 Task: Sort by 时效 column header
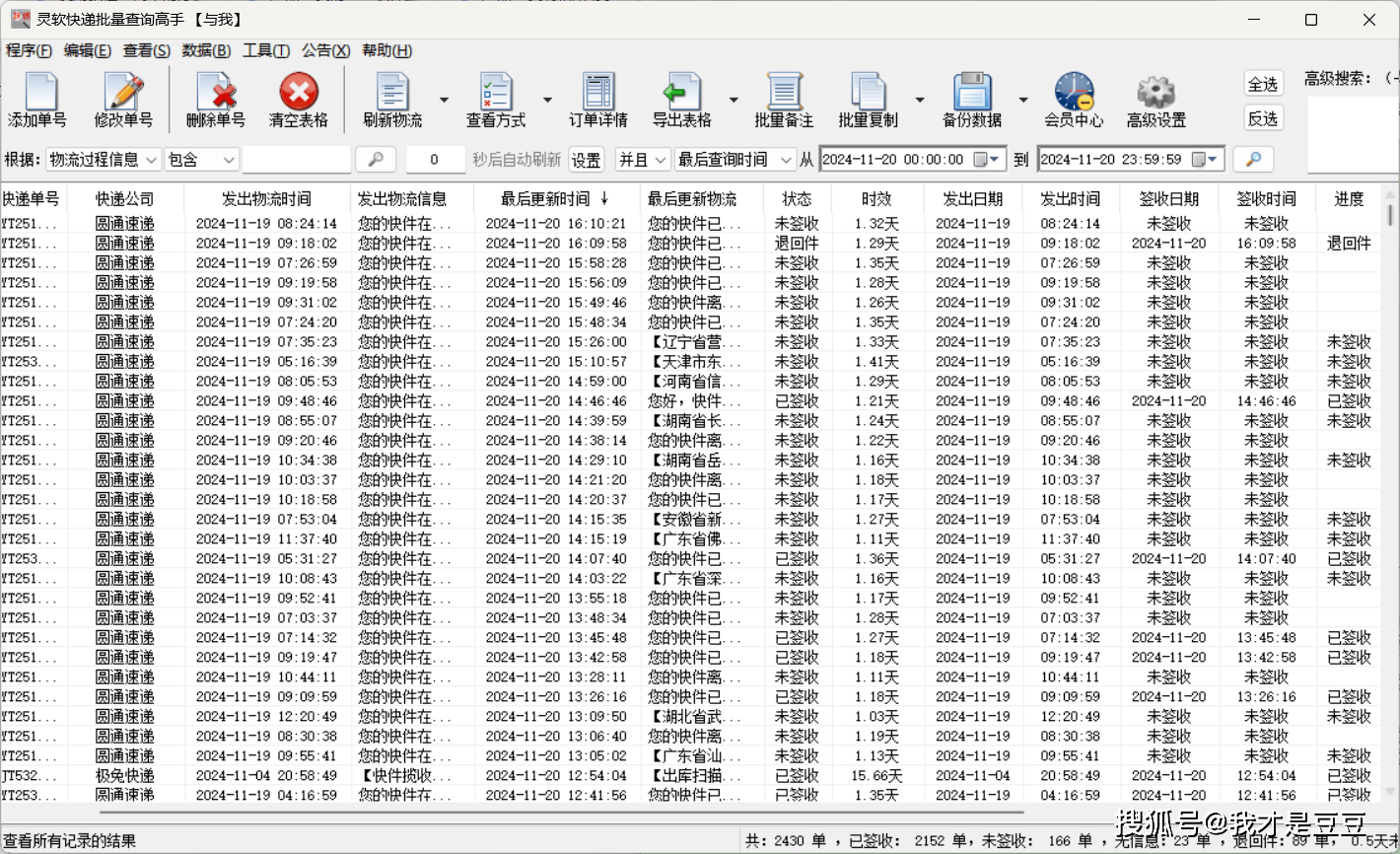876,199
